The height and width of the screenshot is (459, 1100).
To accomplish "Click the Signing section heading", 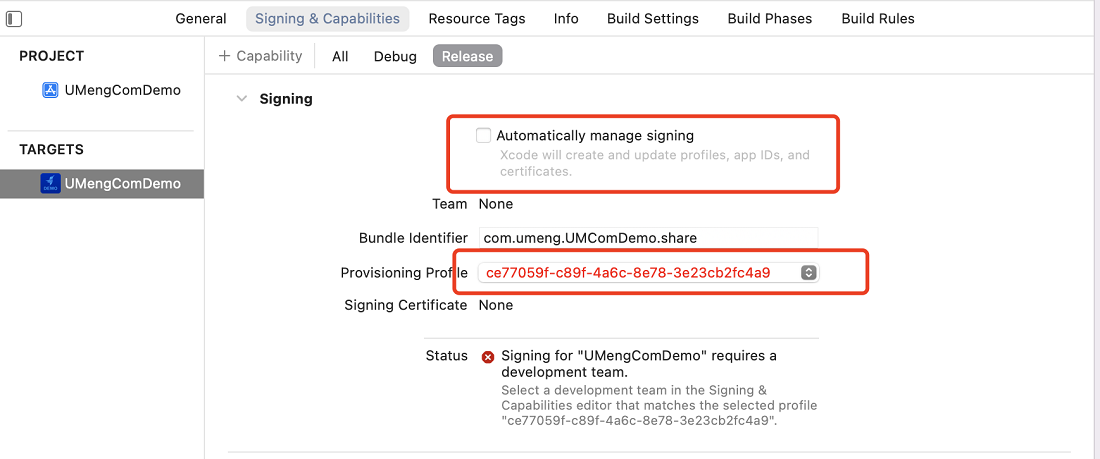I will (286, 99).
